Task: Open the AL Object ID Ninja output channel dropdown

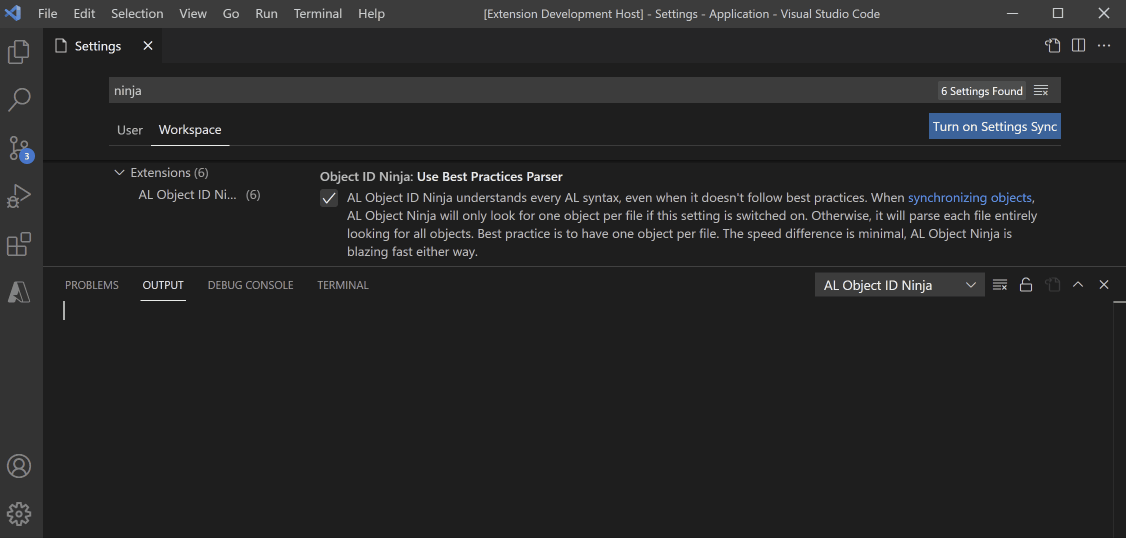Action: coord(901,285)
